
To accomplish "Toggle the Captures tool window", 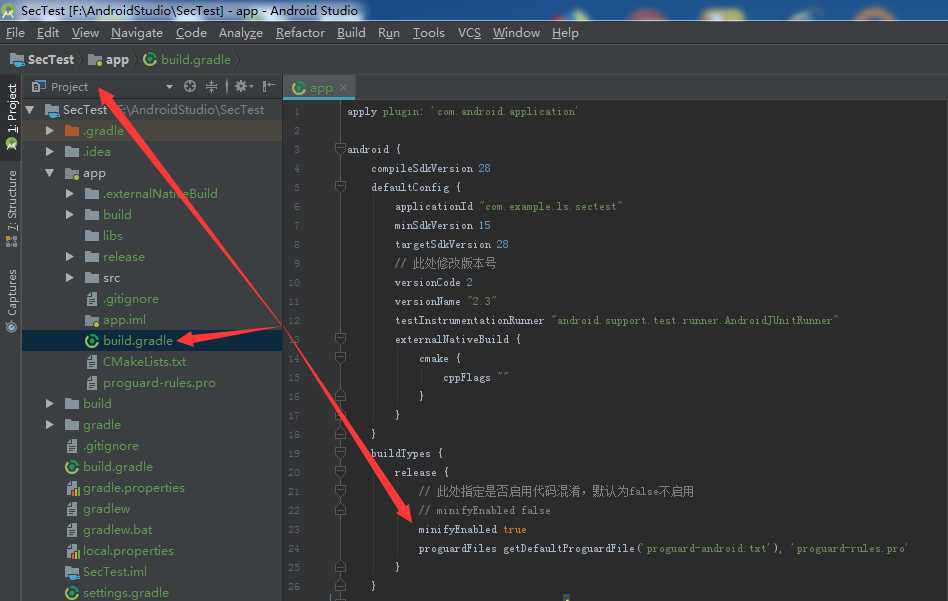I will [11, 300].
